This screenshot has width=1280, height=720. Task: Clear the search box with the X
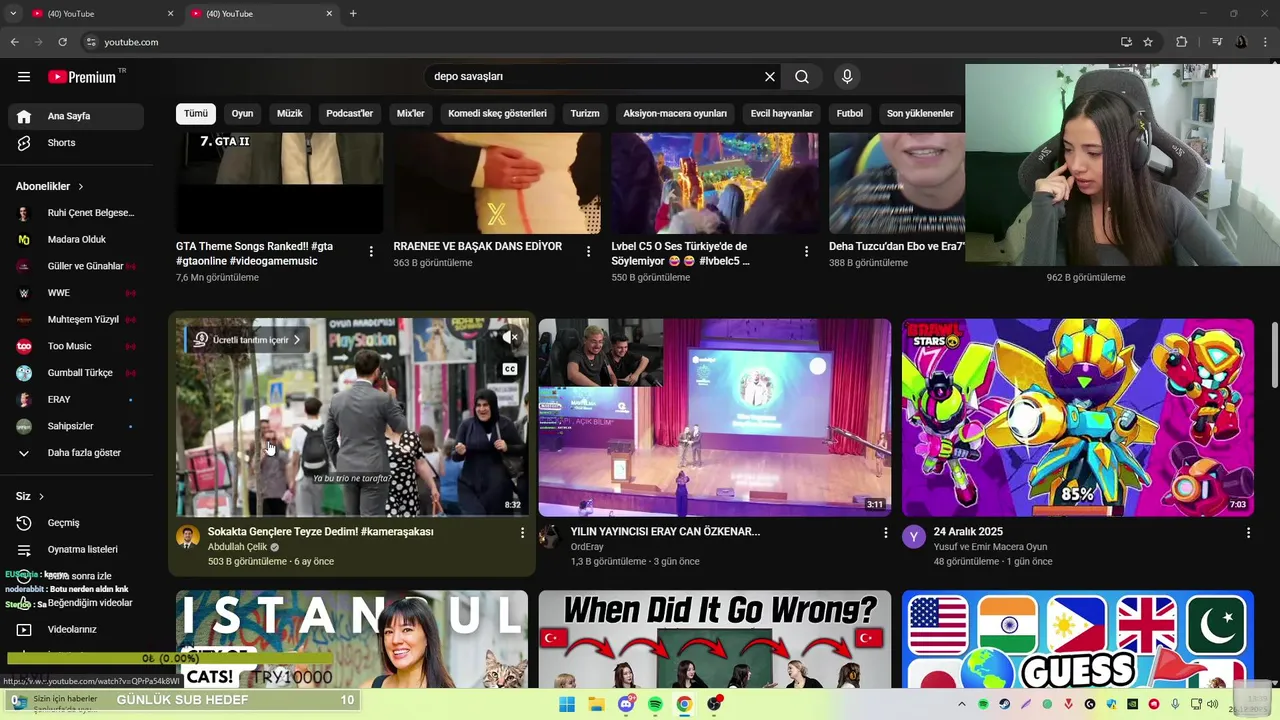(770, 77)
